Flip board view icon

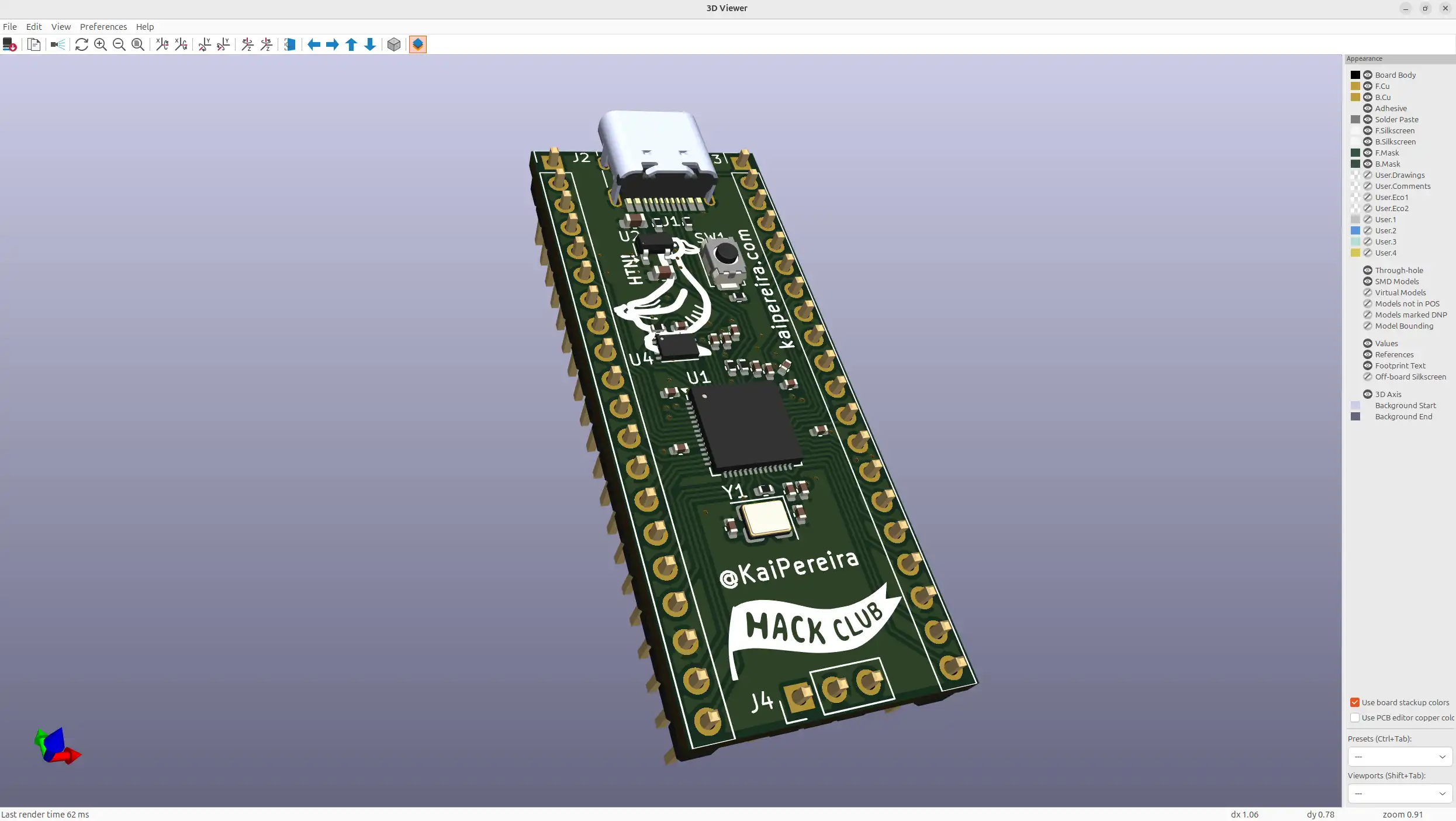tap(290, 44)
